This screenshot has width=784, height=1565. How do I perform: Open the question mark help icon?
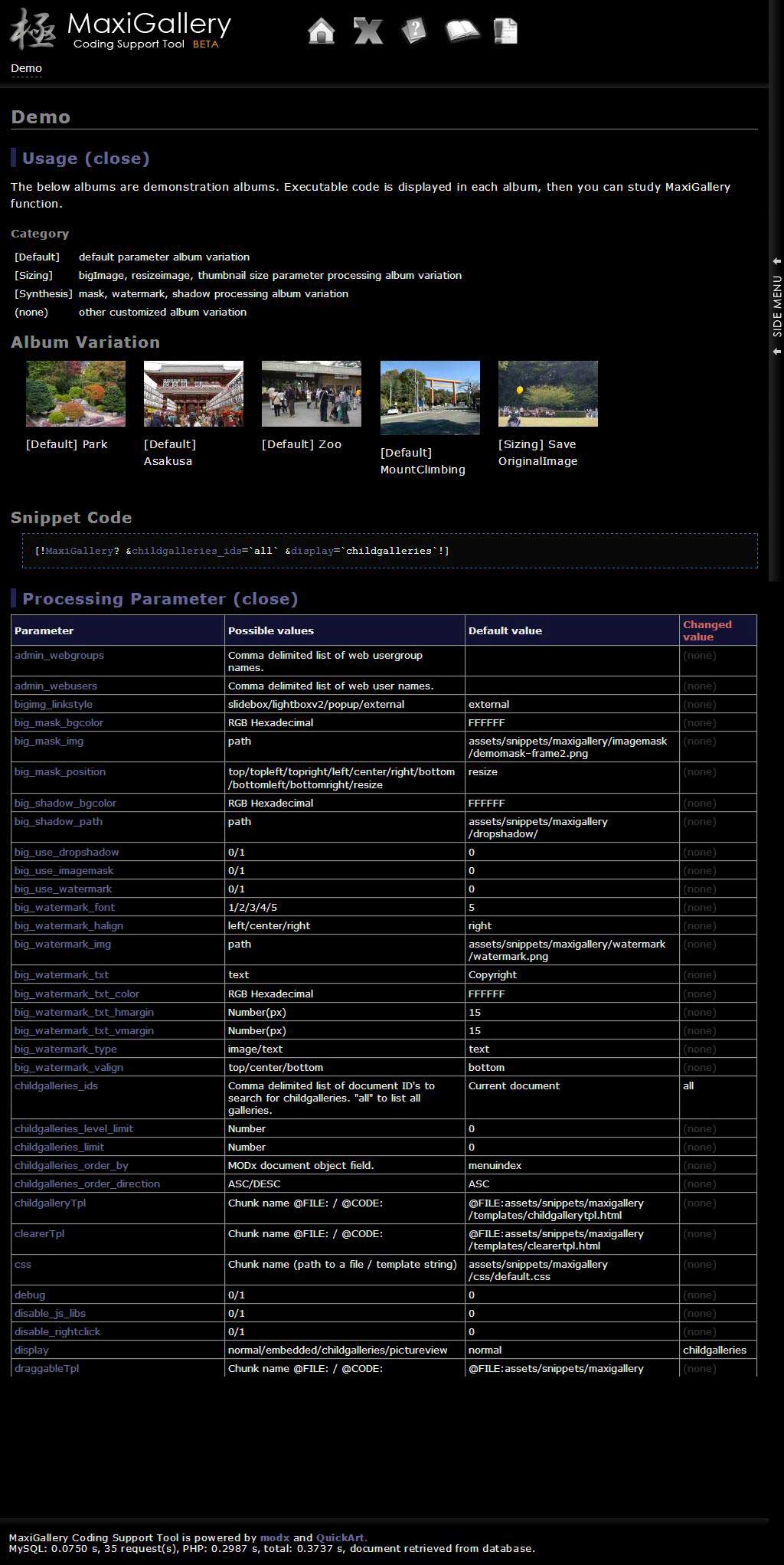[x=413, y=31]
